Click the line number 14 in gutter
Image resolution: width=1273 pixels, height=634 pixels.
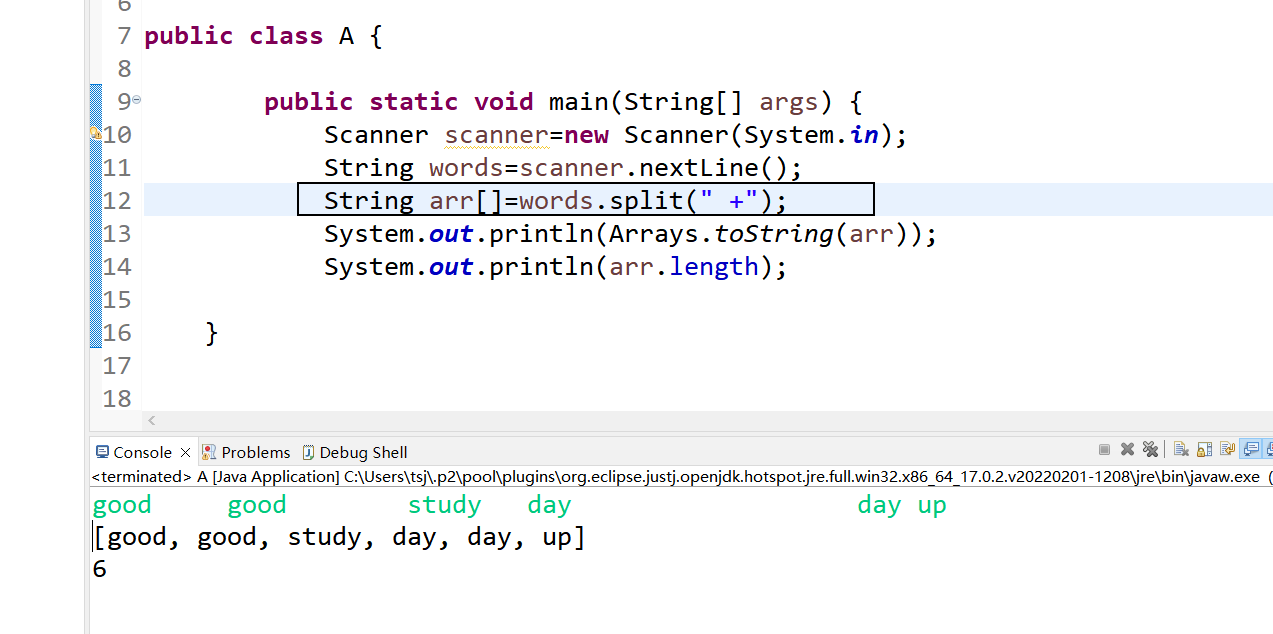pyautogui.click(x=117, y=267)
